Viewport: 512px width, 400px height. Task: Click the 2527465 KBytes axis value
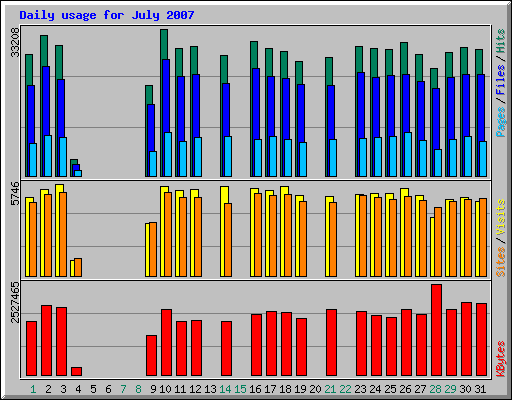(15, 303)
